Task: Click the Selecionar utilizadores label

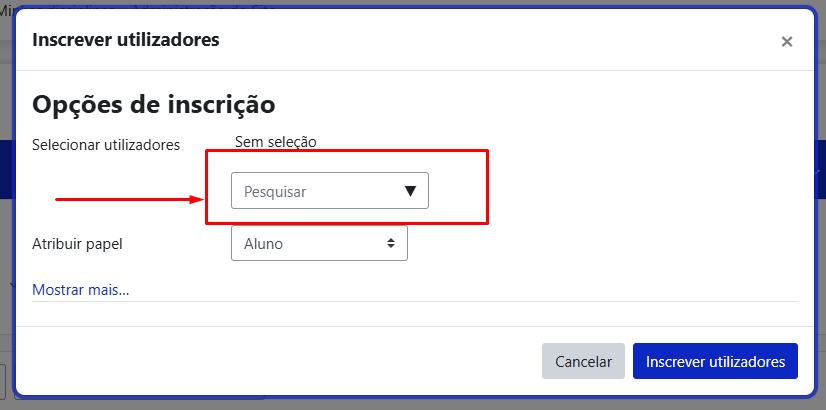Action: pos(106,145)
